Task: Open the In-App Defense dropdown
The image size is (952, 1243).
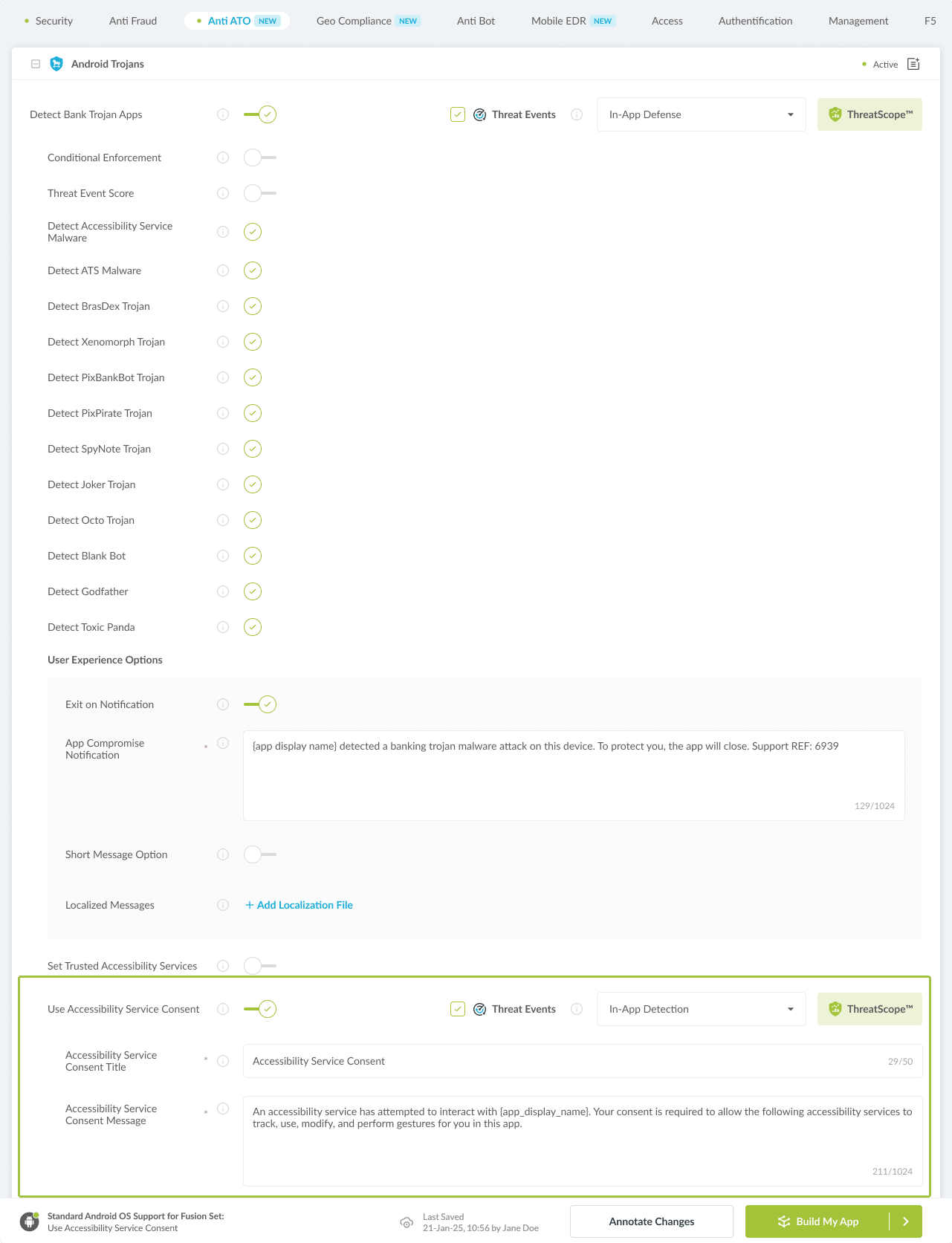Action: pos(701,114)
